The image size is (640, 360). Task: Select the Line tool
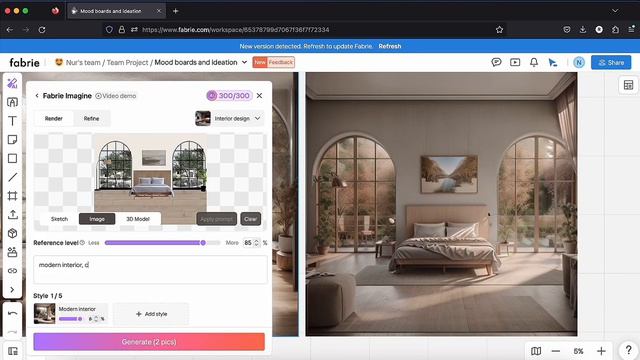point(12,177)
